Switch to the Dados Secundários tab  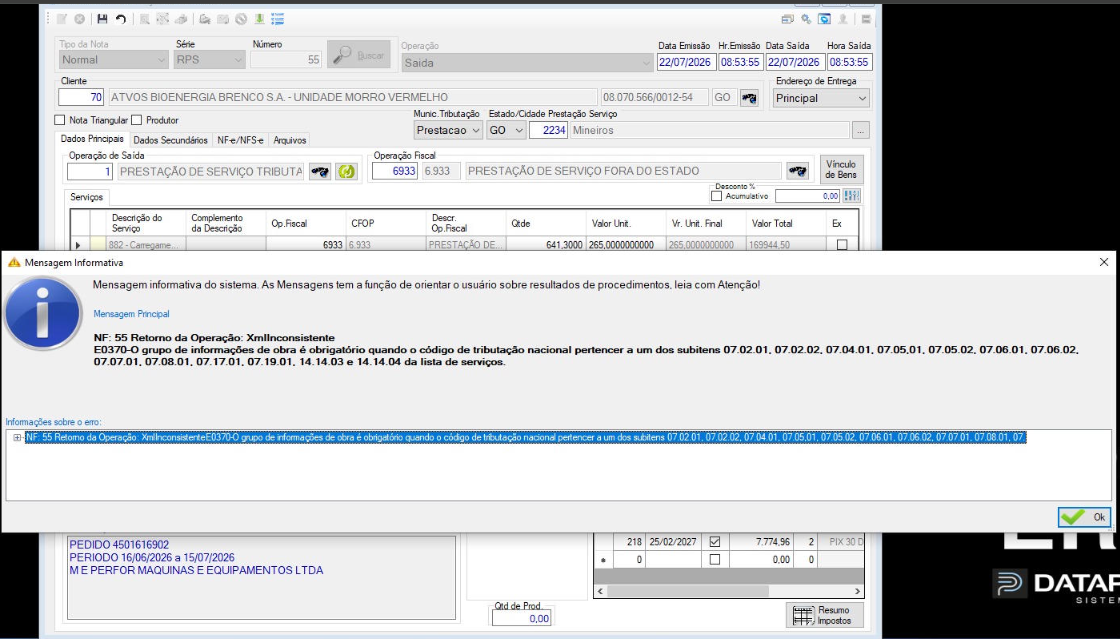(x=170, y=140)
